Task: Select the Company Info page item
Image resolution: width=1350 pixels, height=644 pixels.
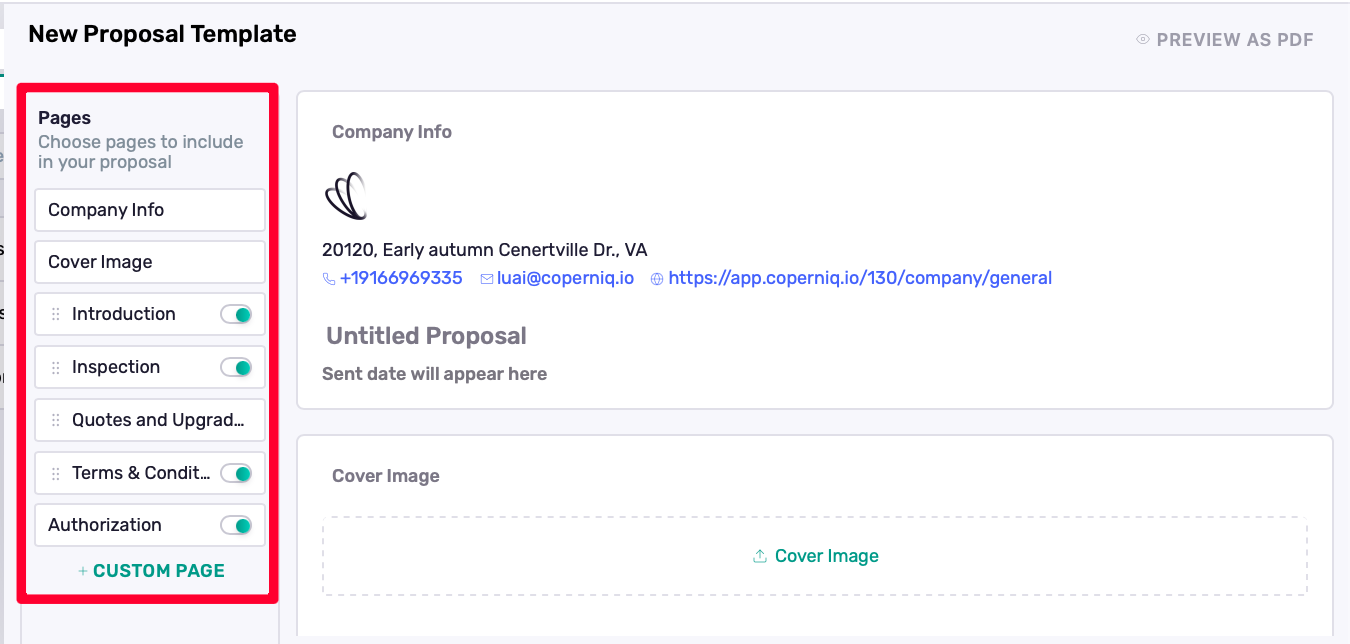Action: [149, 210]
